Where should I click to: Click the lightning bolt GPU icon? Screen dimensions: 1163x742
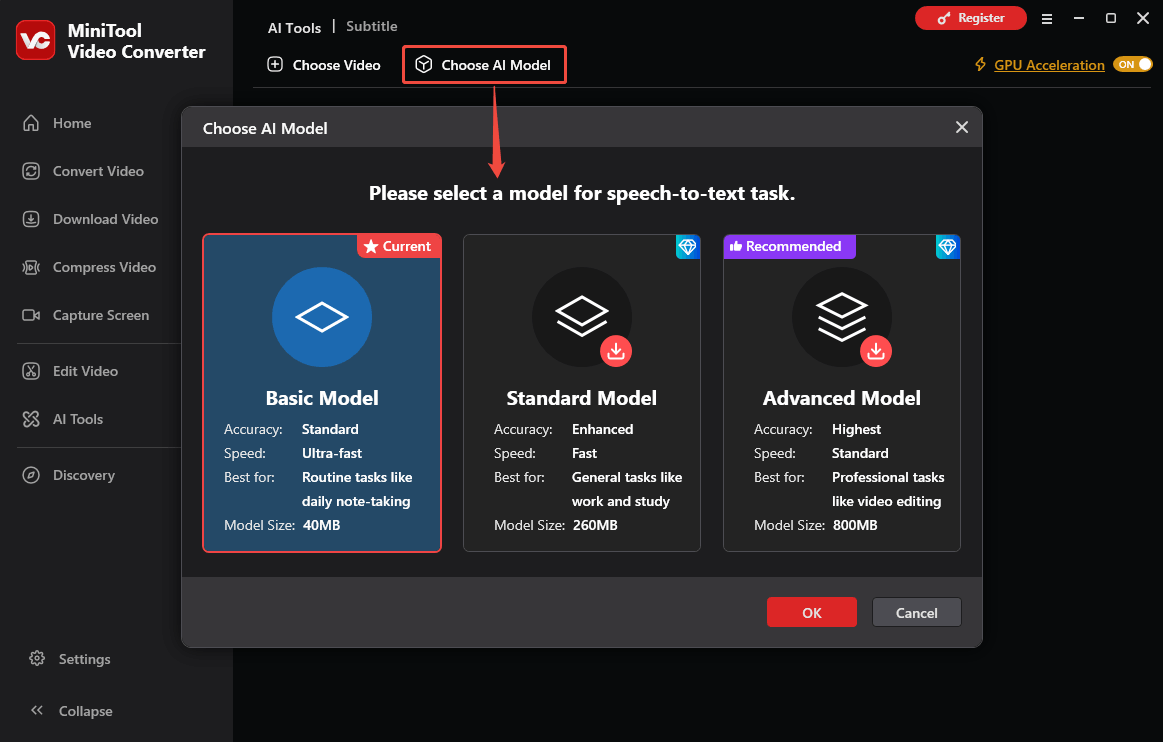(x=981, y=65)
